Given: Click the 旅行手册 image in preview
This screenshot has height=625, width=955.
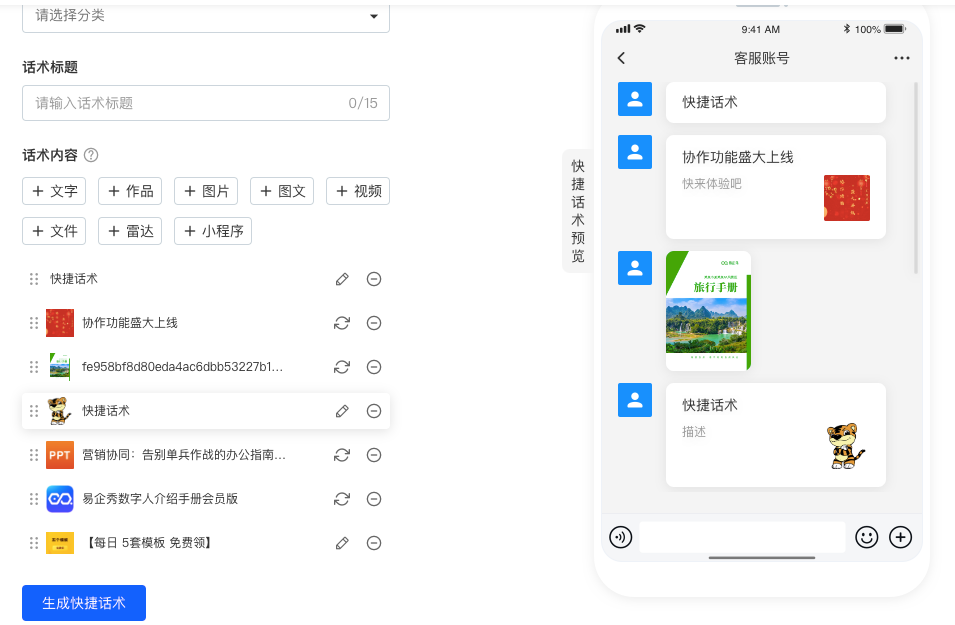Looking at the screenshot, I should tap(708, 311).
